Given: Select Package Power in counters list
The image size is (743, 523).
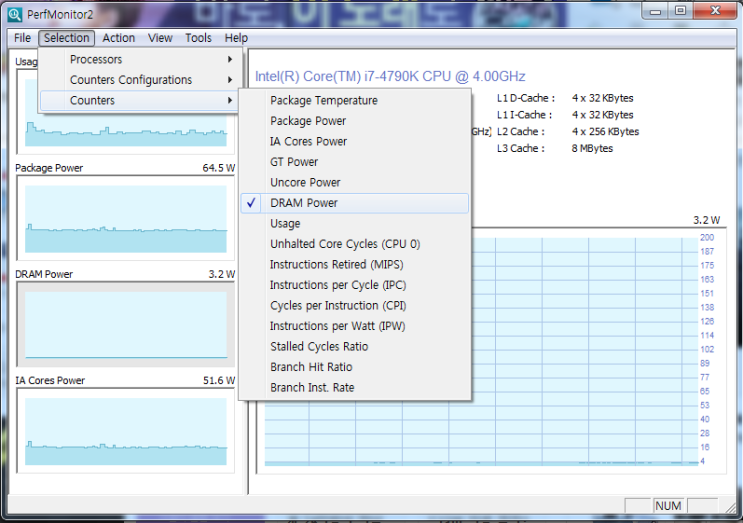Looking at the screenshot, I should (354, 121).
